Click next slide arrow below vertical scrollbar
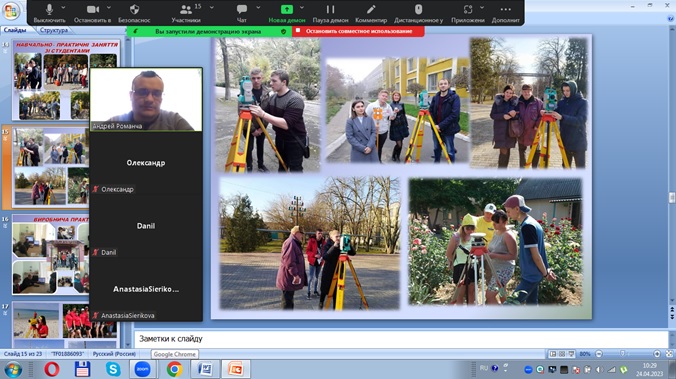Viewport: 676px width, 379px height. (x=672, y=316)
